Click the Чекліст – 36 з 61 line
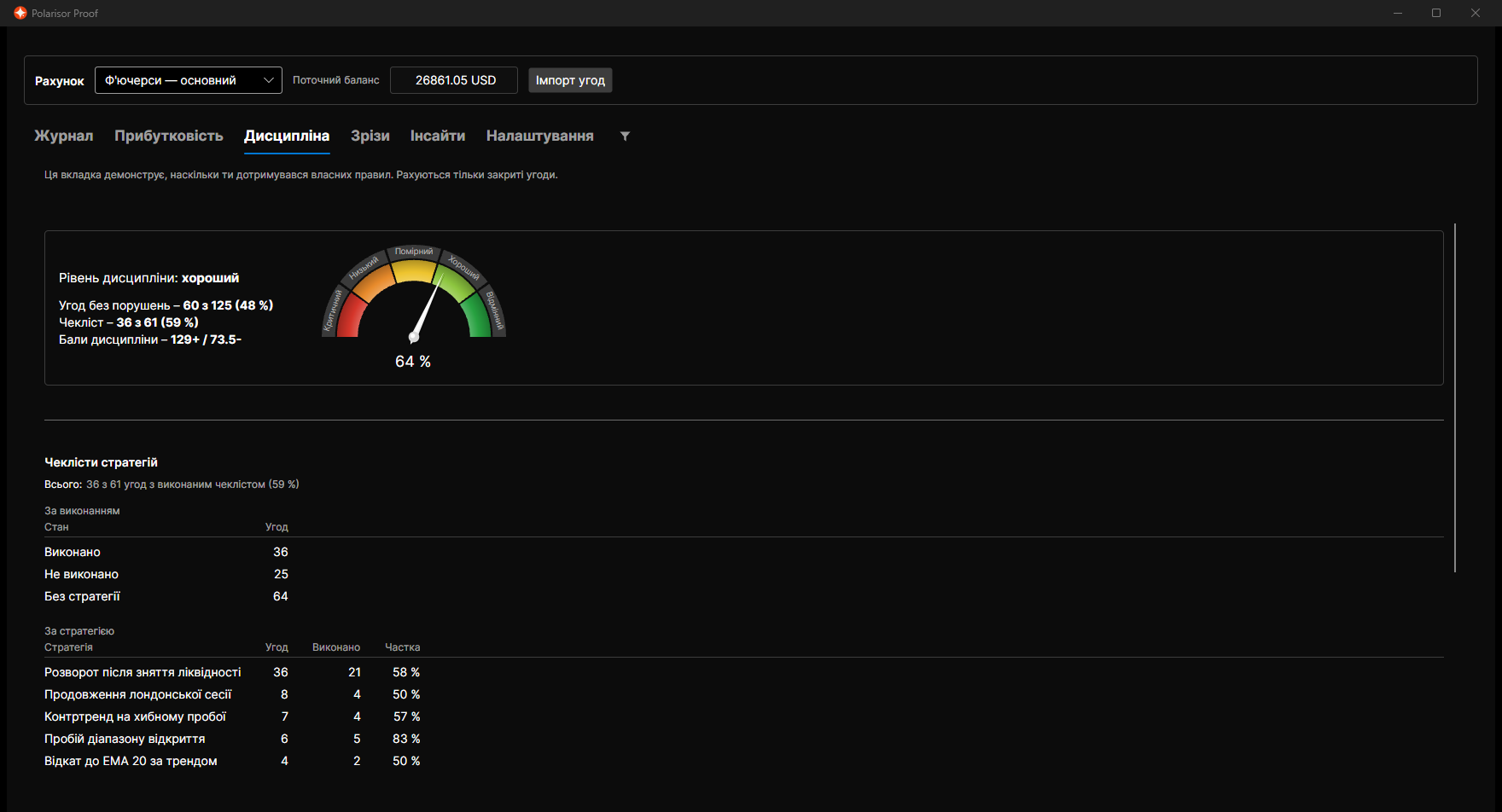Viewport: 1502px width, 812px height. tap(129, 322)
